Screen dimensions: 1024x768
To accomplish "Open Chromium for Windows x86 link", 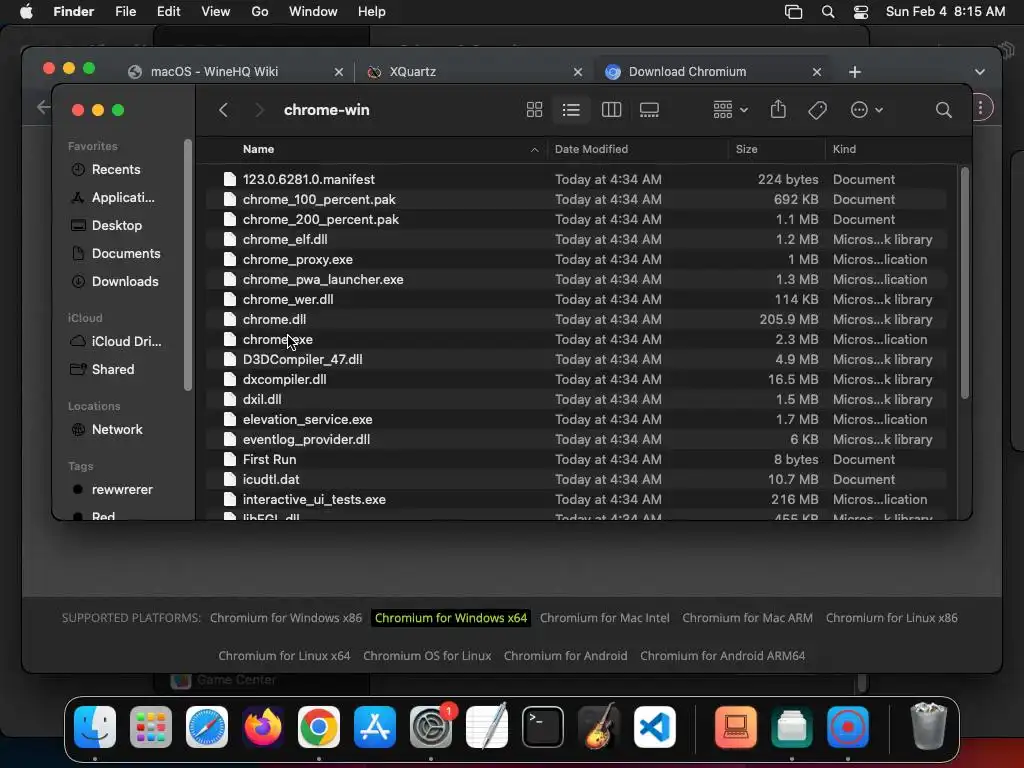I will point(286,618).
